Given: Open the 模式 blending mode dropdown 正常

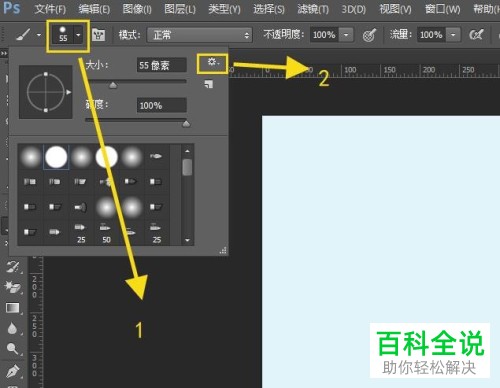Looking at the screenshot, I should click(x=199, y=35).
